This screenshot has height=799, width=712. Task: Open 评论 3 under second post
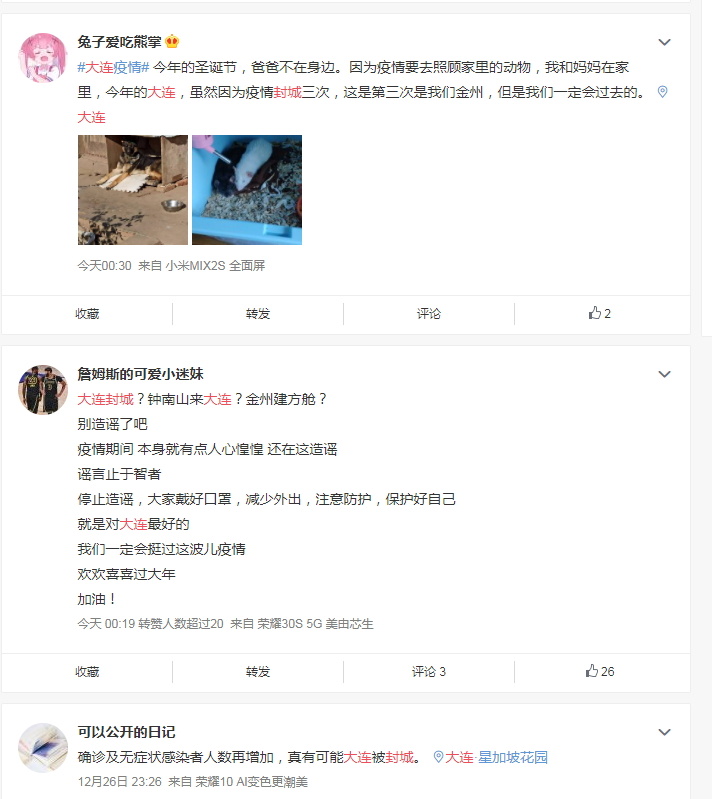(x=429, y=672)
